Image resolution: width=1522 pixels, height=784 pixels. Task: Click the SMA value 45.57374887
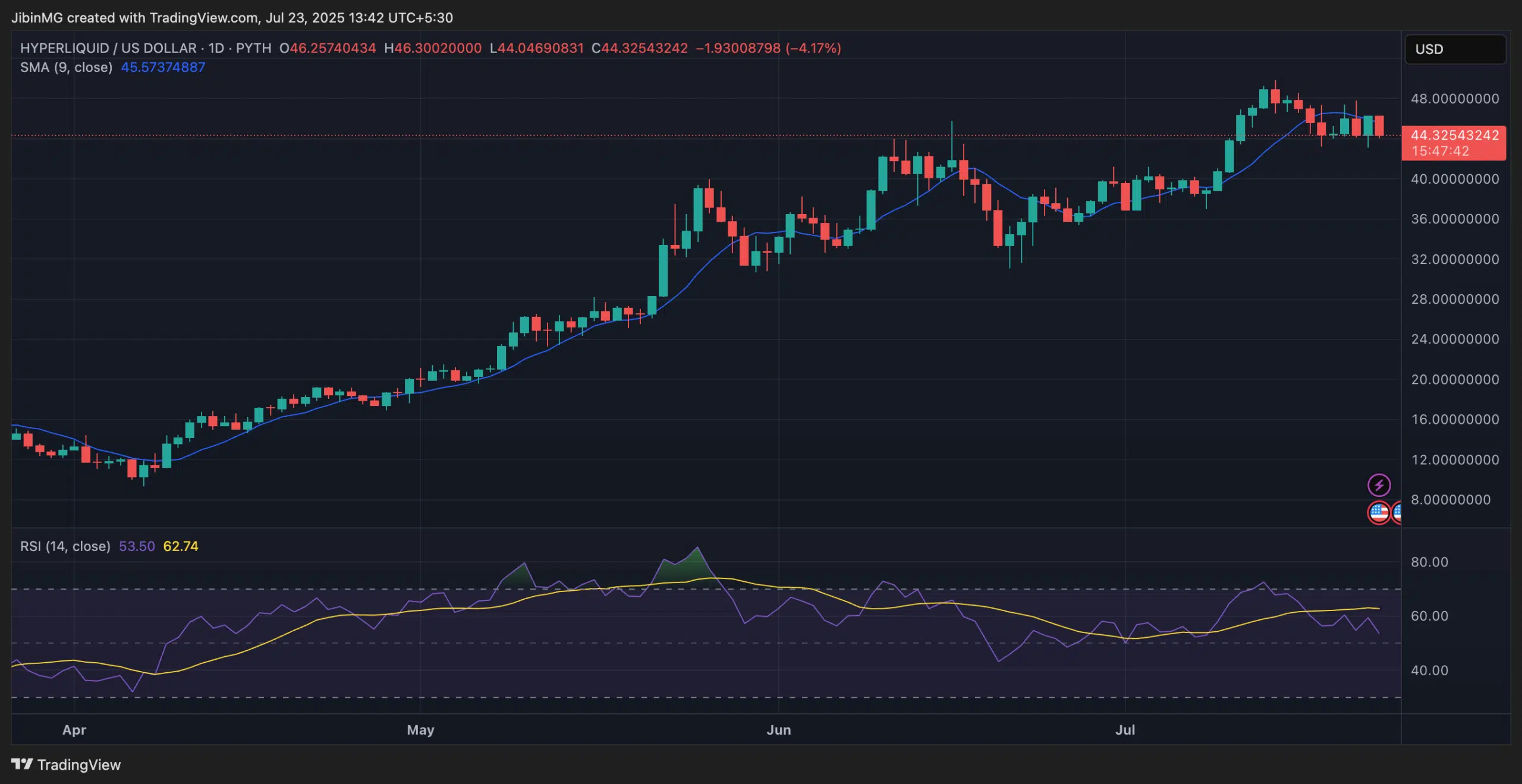163,67
